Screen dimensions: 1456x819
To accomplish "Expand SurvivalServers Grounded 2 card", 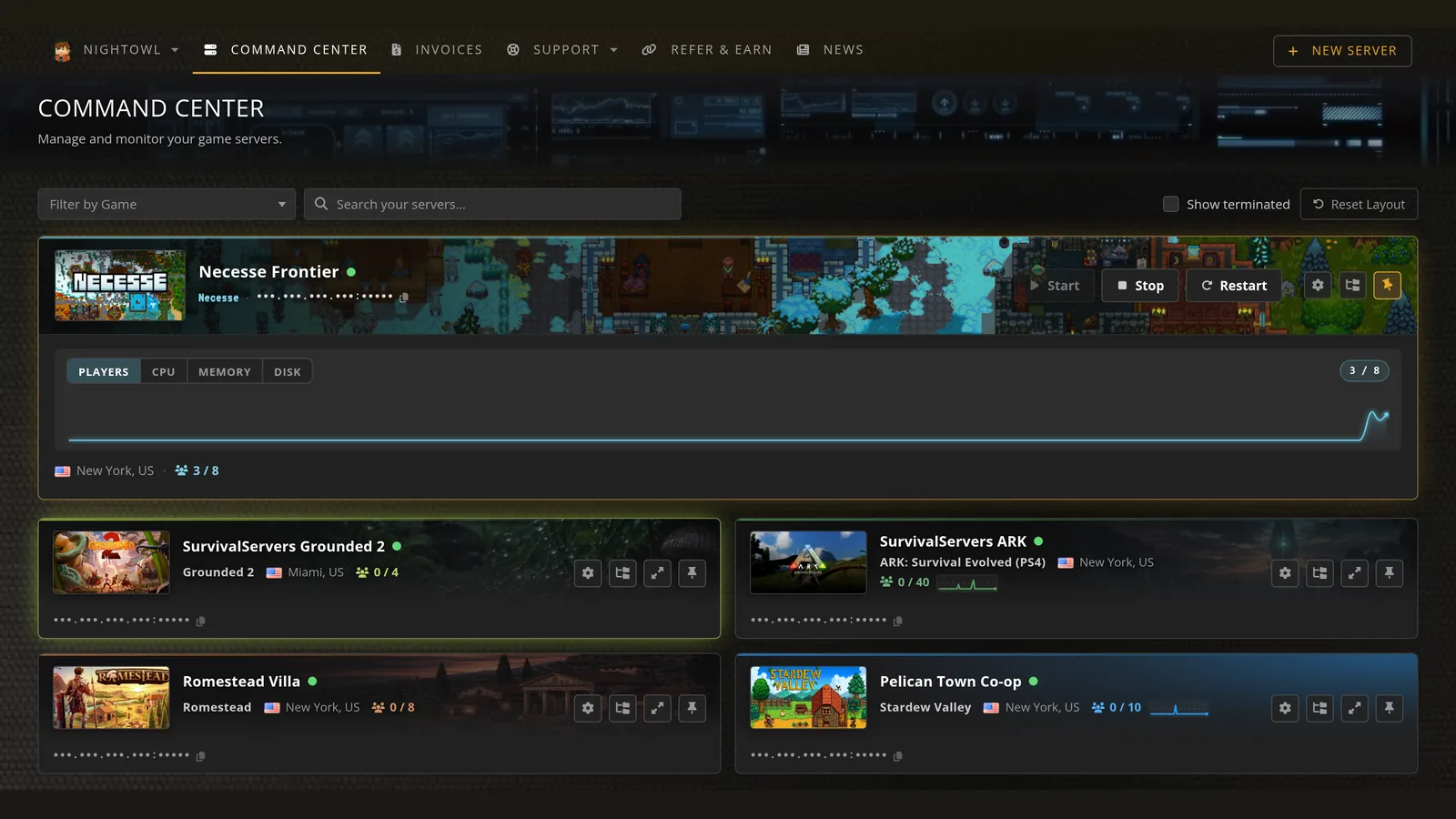I will (x=657, y=573).
